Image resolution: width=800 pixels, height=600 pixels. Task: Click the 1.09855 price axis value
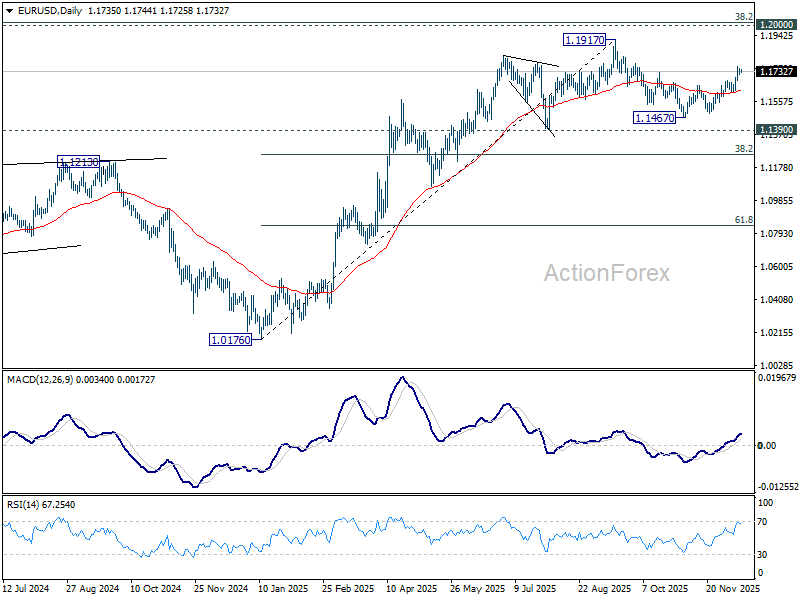point(777,201)
